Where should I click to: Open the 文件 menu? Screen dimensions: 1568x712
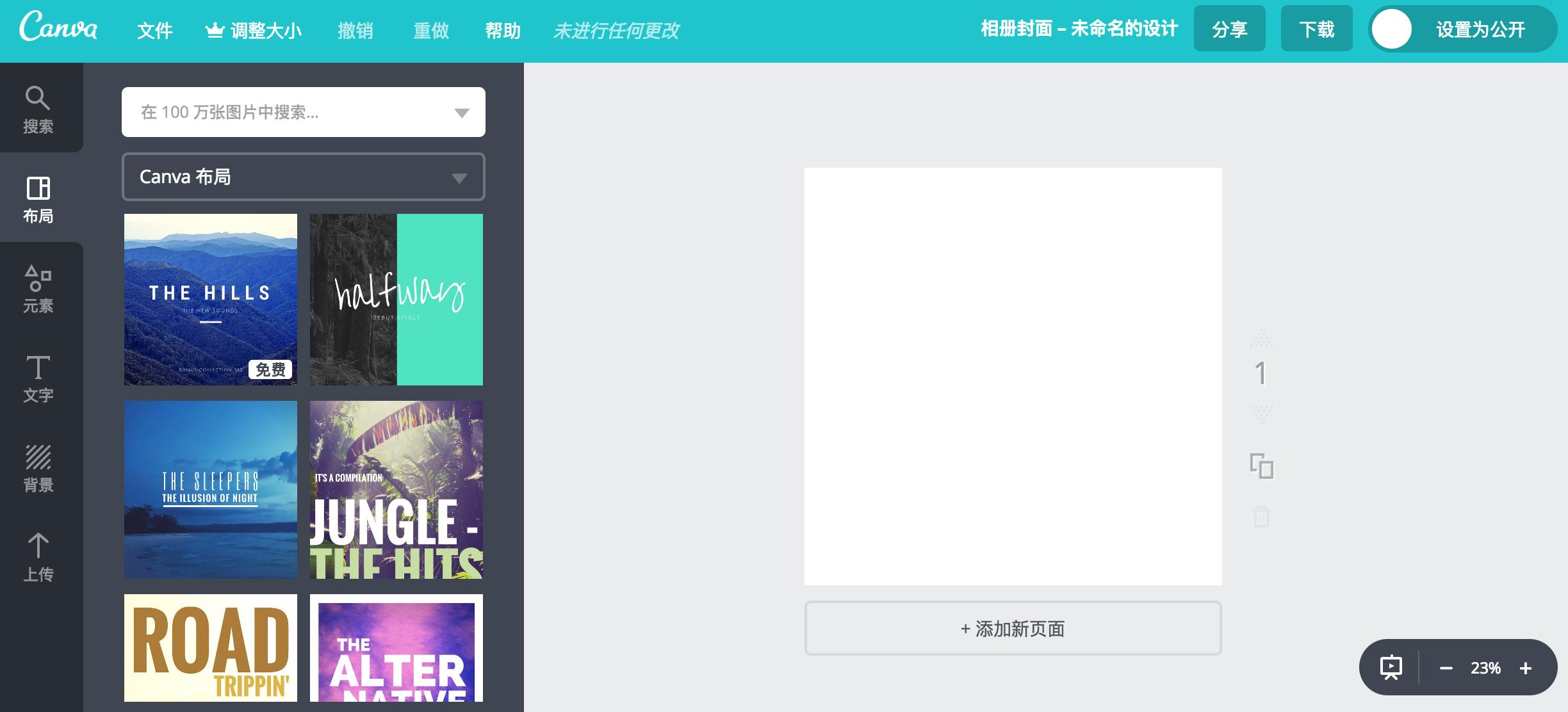pyautogui.click(x=154, y=30)
